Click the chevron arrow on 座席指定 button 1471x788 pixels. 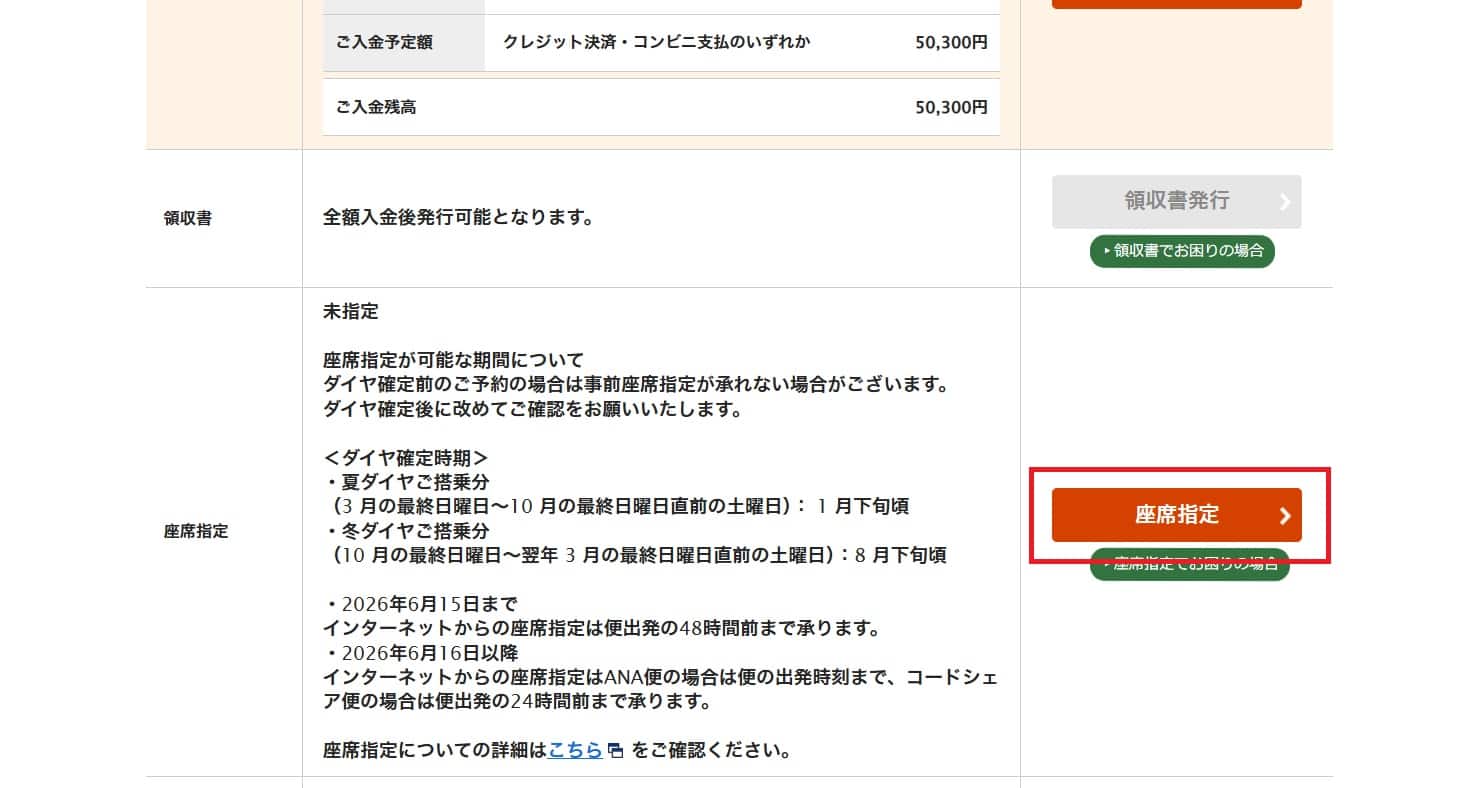(1285, 516)
